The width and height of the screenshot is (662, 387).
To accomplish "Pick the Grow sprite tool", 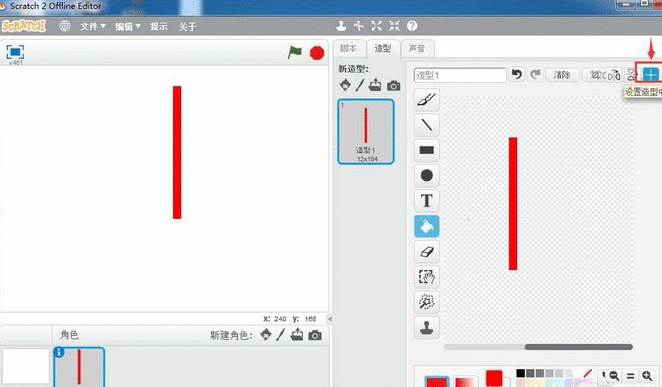I will coord(377,26).
